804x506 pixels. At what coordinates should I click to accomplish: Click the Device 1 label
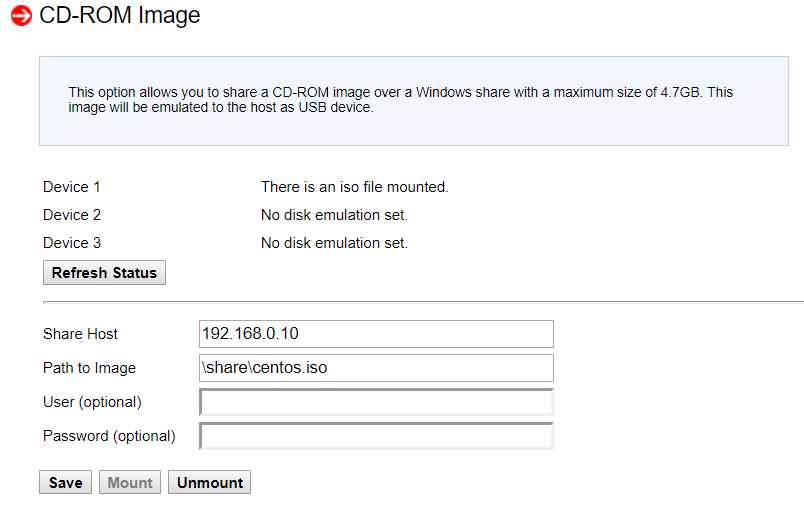(72, 187)
